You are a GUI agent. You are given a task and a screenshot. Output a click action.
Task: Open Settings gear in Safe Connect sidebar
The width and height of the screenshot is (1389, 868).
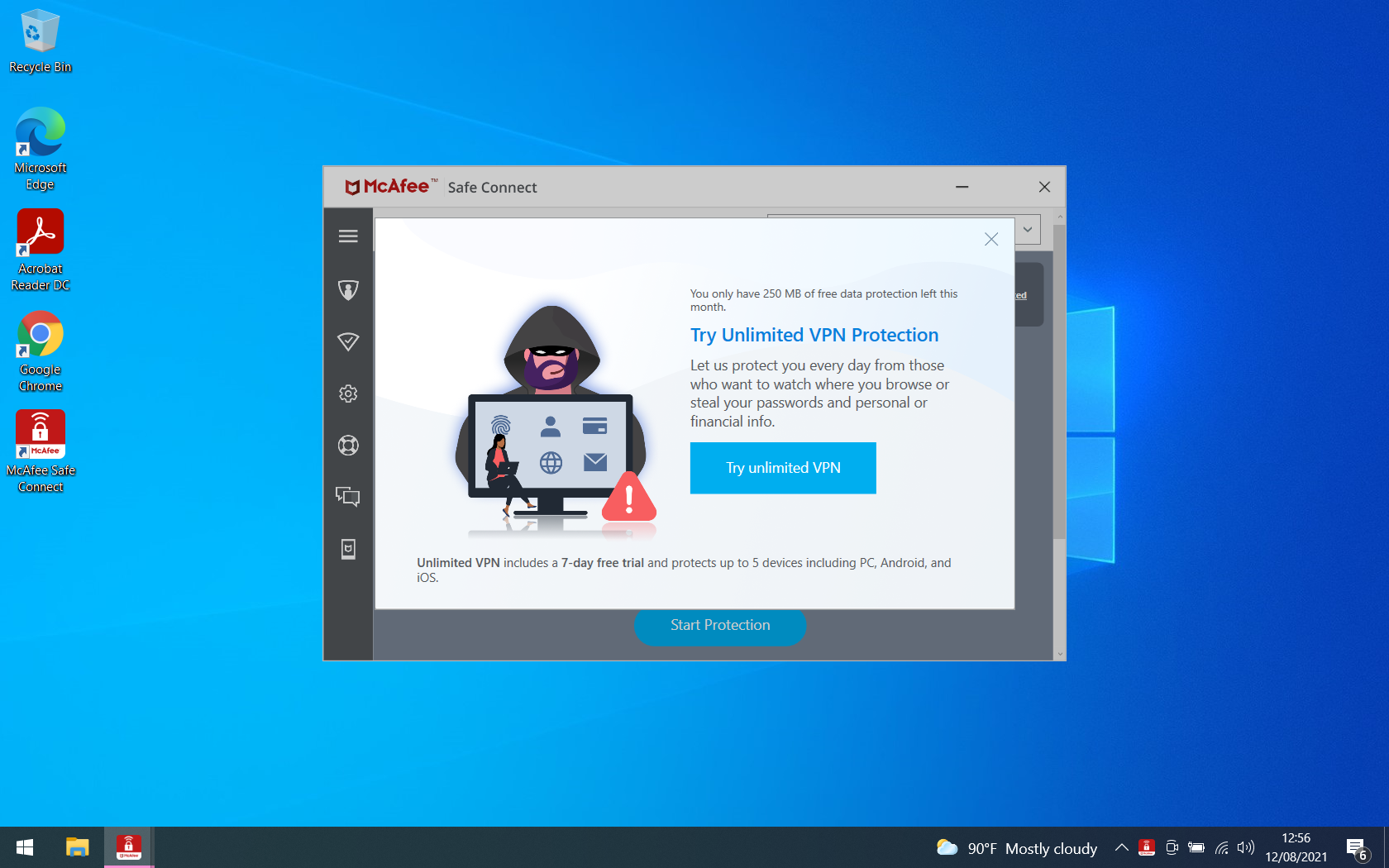[x=348, y=393]
